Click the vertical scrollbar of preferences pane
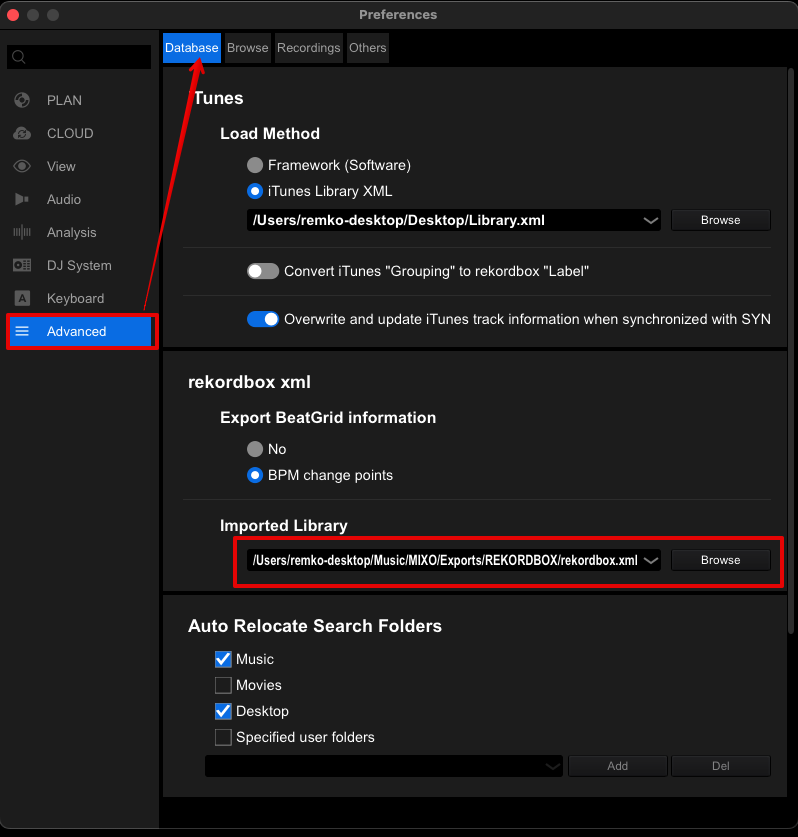This screenshot has width=798, height=837. 791,352
